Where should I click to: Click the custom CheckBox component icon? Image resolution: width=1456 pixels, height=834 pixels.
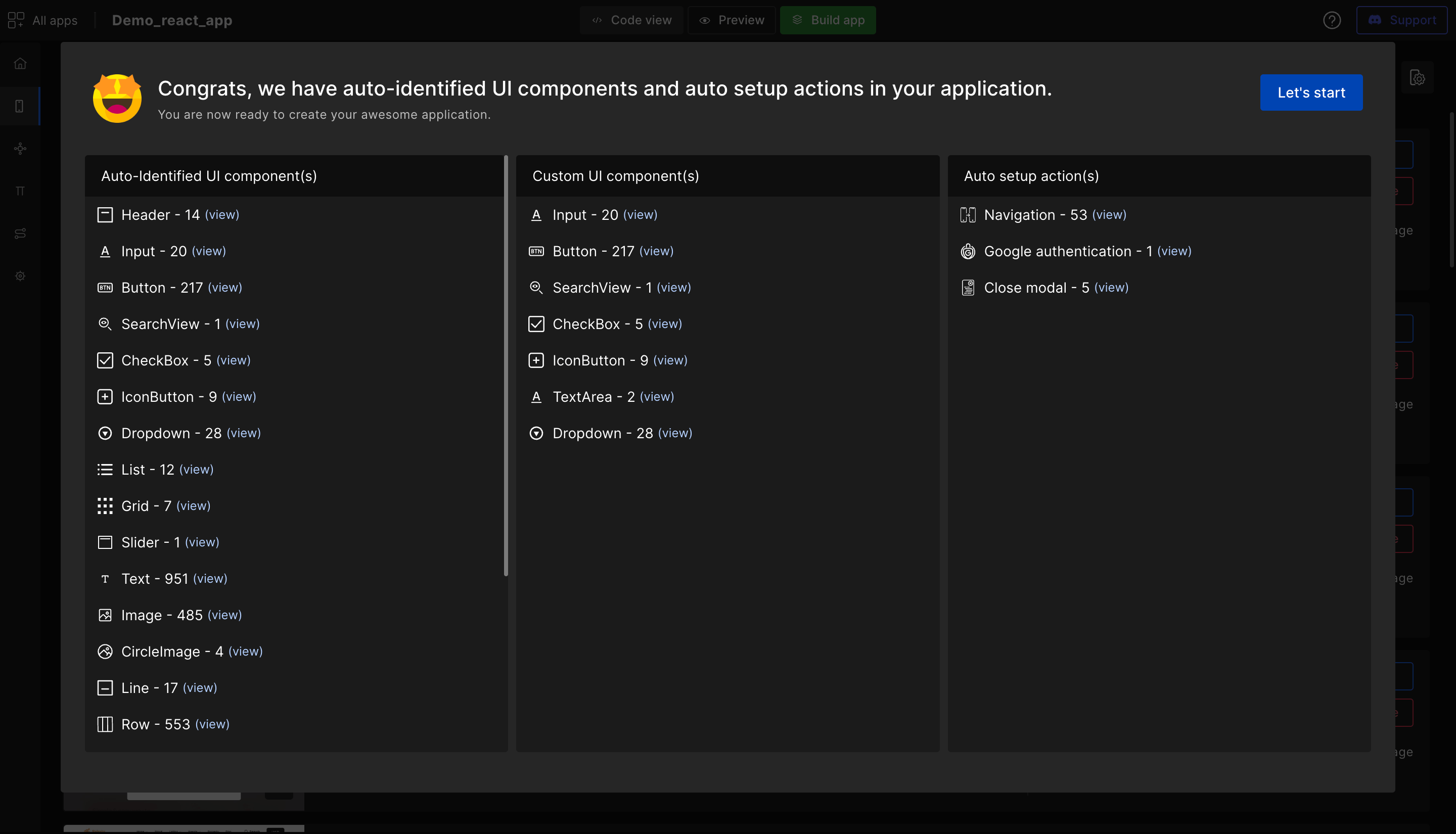click(x=536, y=324)
